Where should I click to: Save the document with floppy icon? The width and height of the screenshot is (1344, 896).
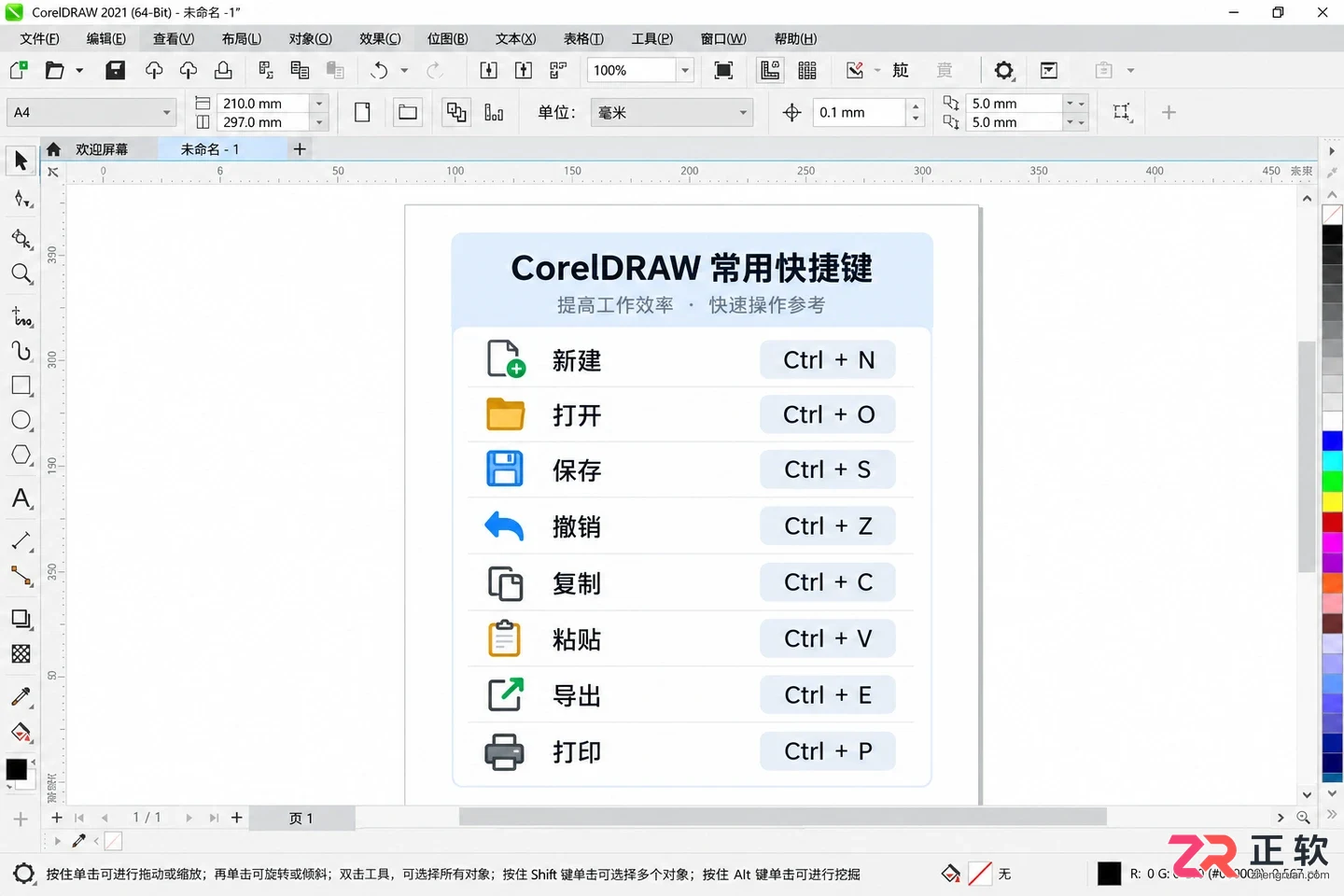point(115,70)
